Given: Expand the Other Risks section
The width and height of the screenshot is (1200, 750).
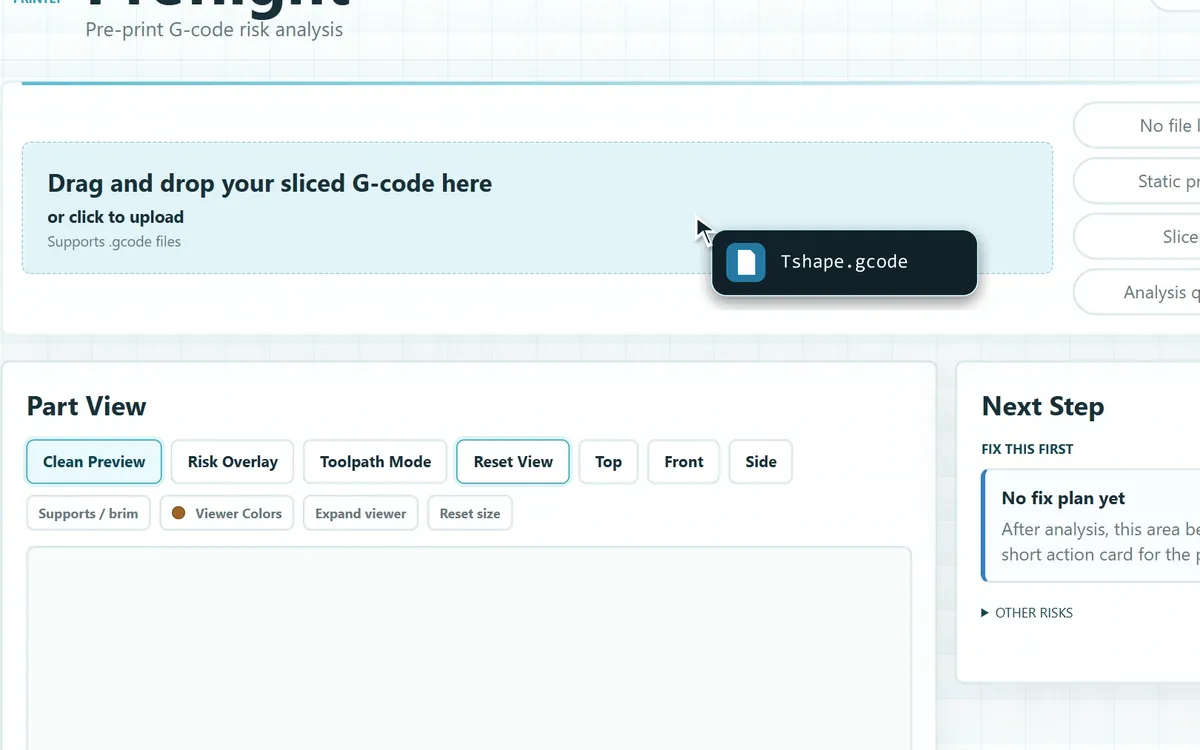Looking at the screenshot, I should pos(1027,613).
